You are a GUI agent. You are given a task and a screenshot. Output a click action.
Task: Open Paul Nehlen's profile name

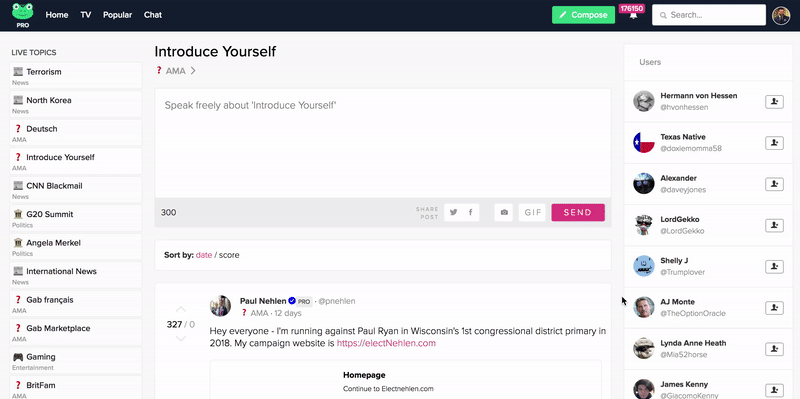(263, 301)
